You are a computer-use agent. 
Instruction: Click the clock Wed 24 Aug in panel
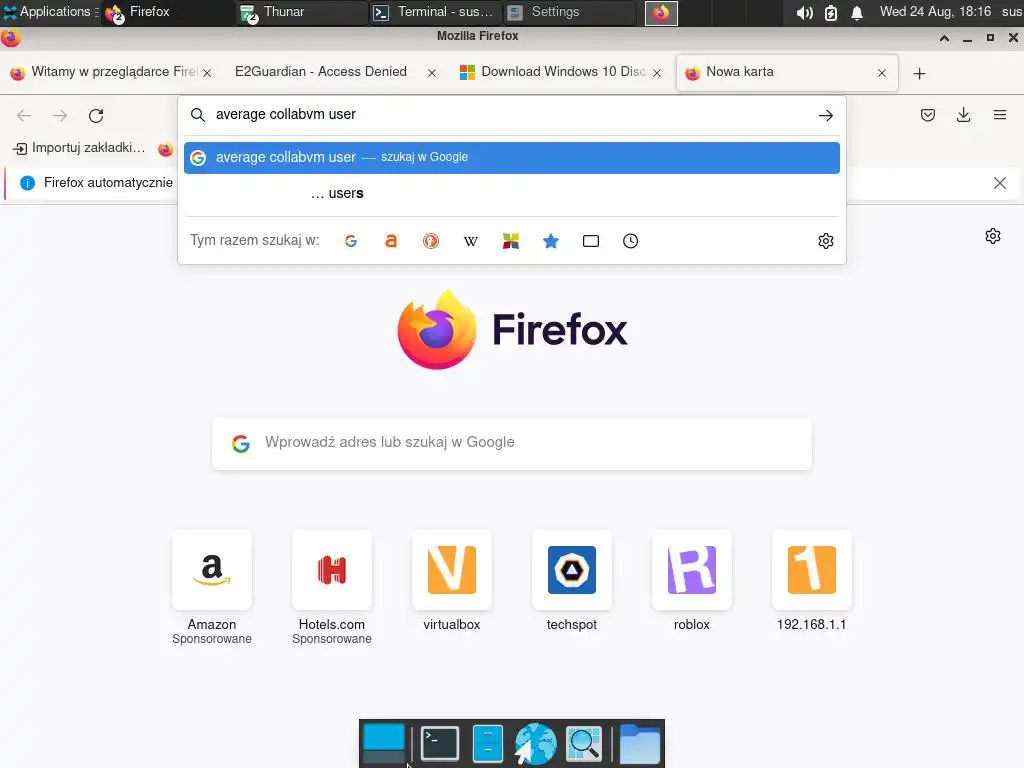(935, 12)
